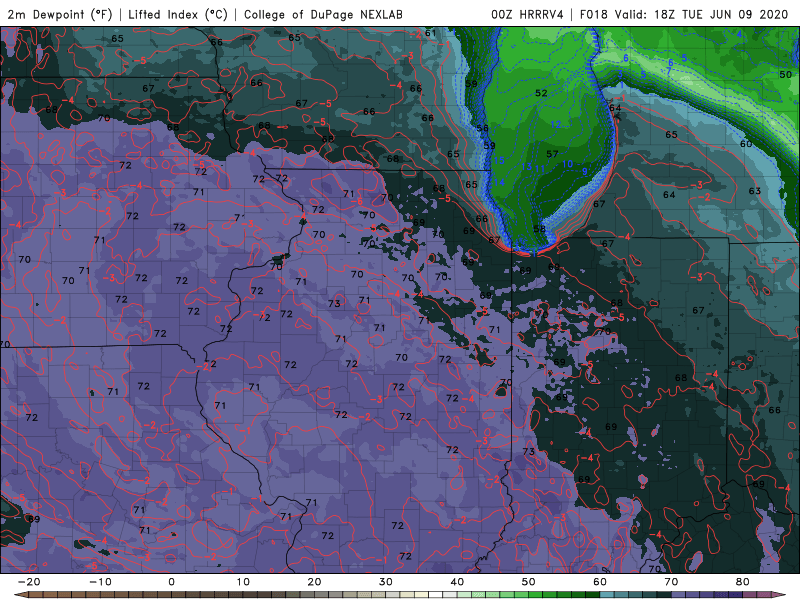Image resolution: width=800 pixels, height=600 pixels.
Task: Click the 50 label on the color scale
Action: tap(529, 582)
